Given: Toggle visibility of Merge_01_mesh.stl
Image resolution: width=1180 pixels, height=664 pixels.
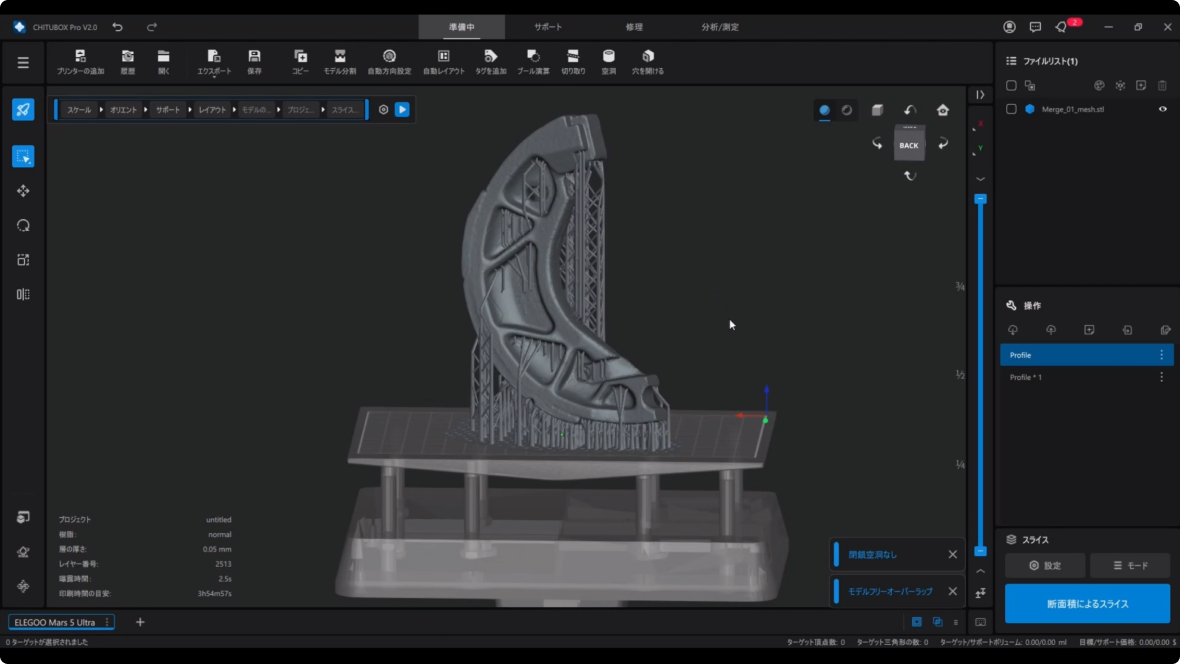Looking at the screenshot, I should tap(1162, 109).
